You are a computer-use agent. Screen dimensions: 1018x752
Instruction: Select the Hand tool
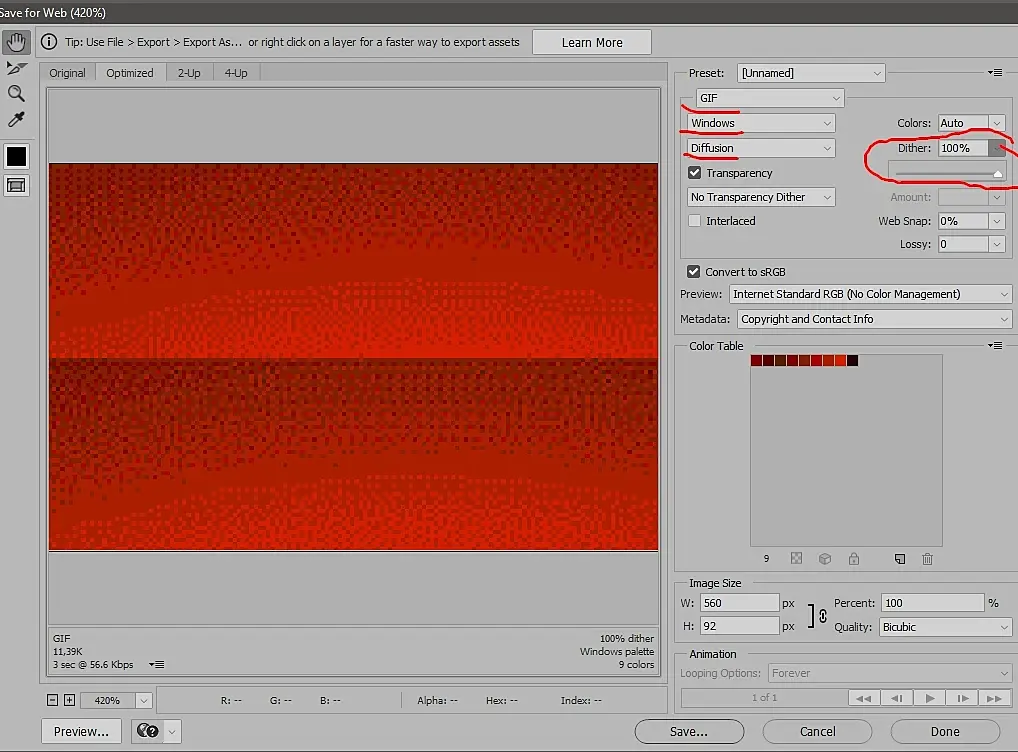coord(16,43)
